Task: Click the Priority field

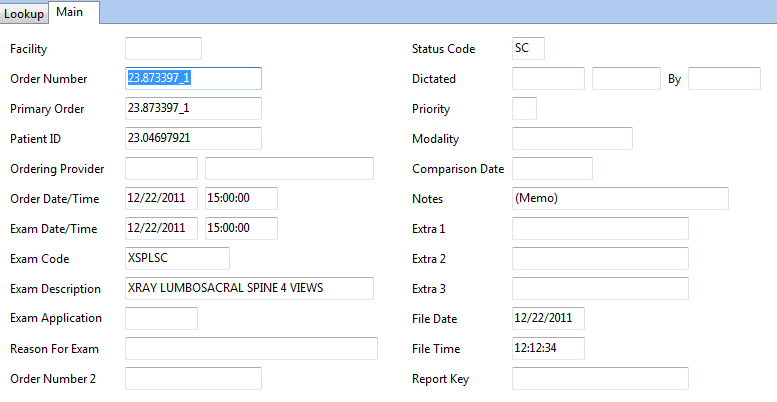Action: click(x=524, y=109)
